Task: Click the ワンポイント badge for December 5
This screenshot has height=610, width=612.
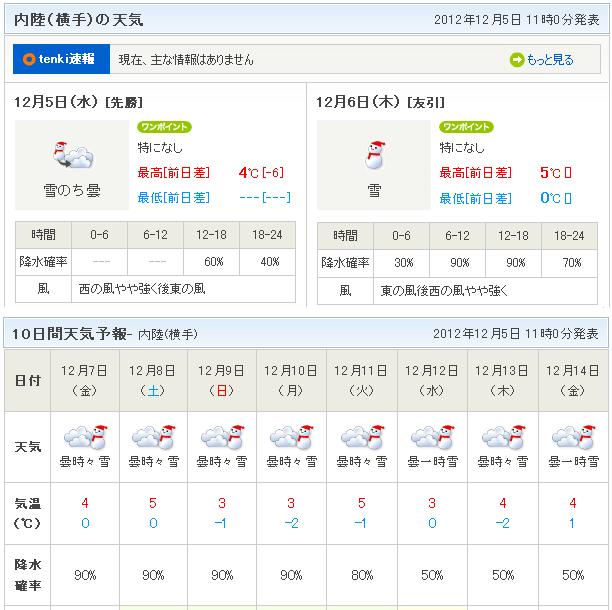Action: coord(164,127)
